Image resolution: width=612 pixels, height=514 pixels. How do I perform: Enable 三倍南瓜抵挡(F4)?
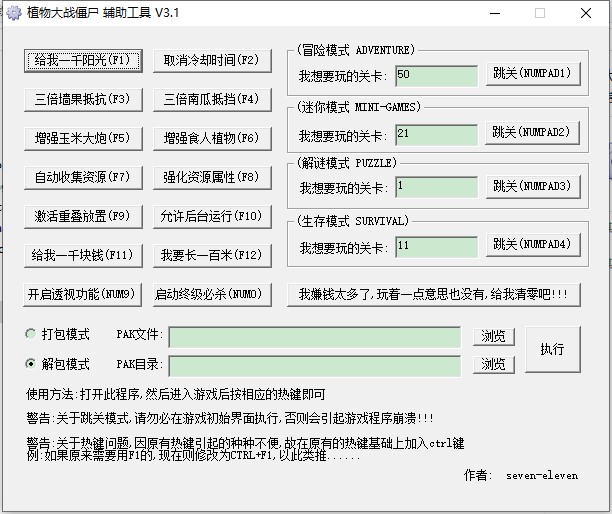tap(212, 100)
